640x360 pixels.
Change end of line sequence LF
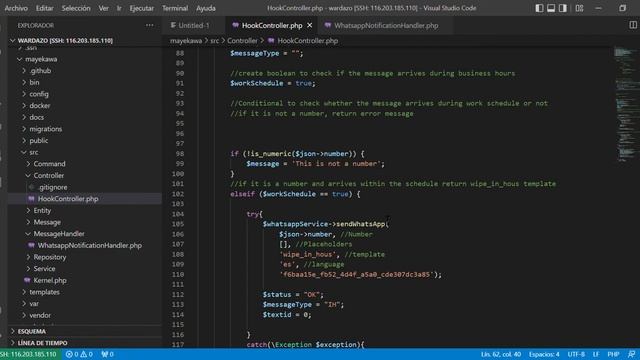pos(596,354)
